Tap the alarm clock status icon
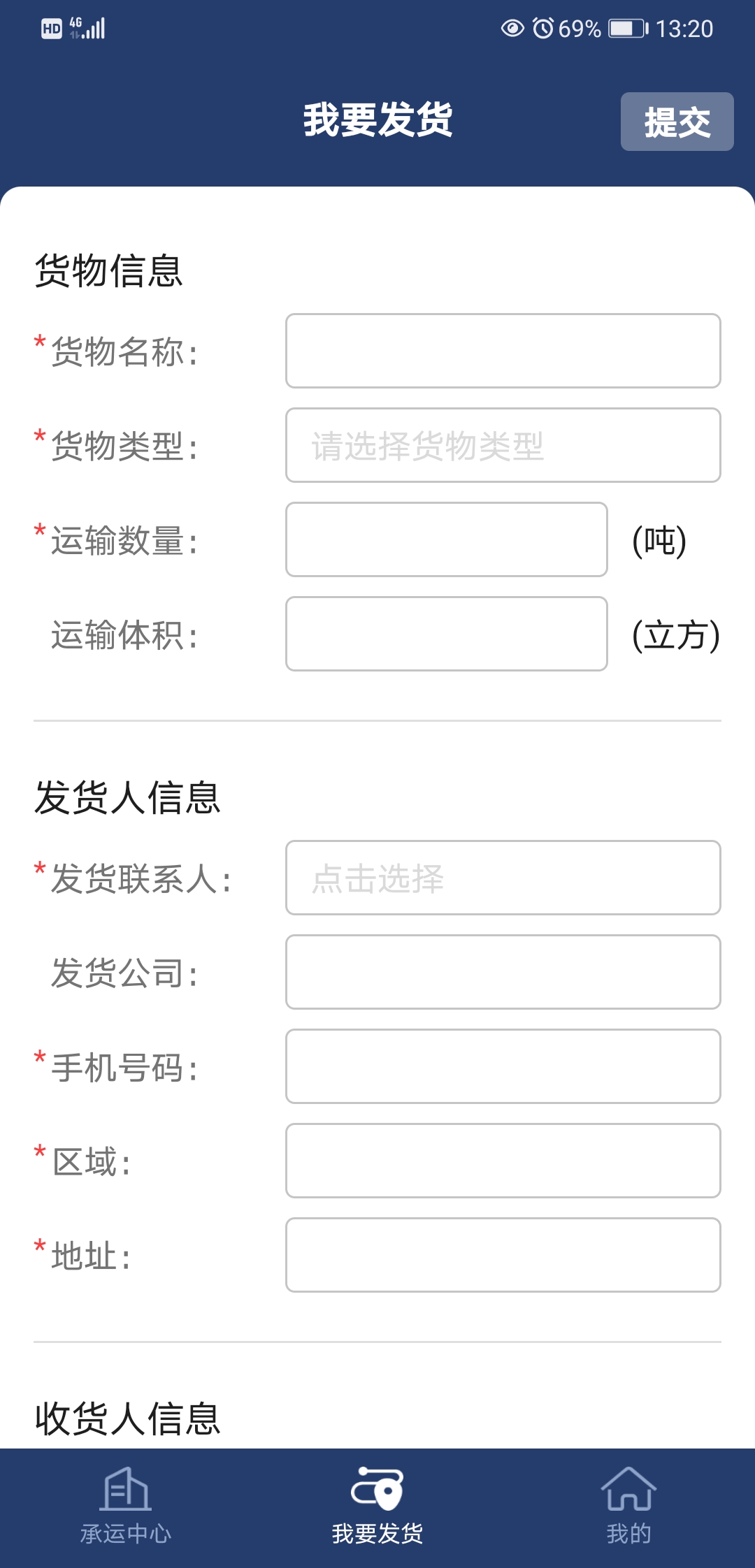Screen dimensions: 755x1568 pyautogui.click(x=542, y=28)
